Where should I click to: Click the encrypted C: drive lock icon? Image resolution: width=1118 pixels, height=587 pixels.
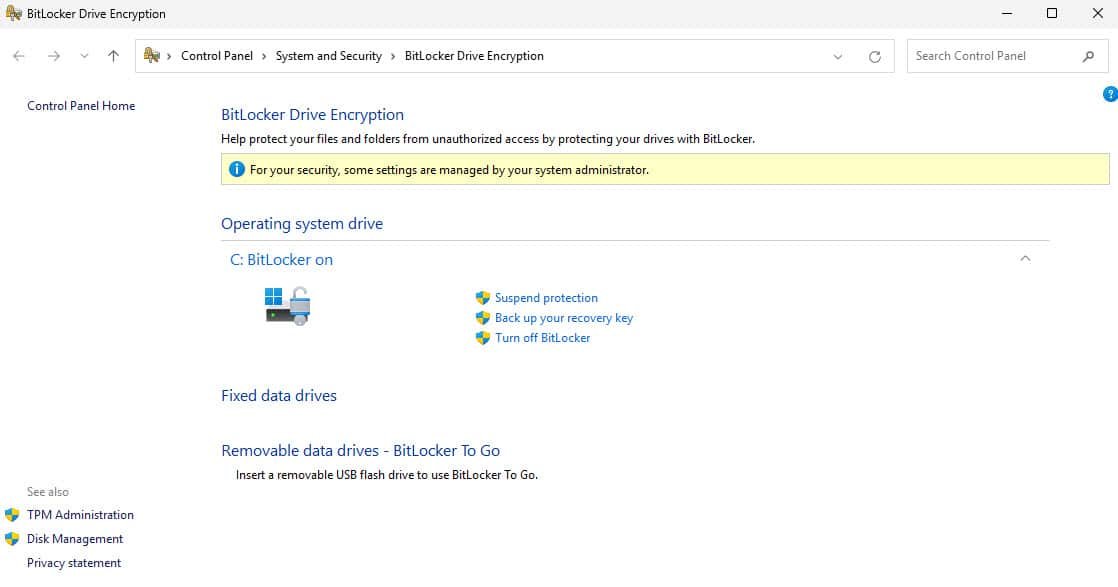(287, 304)
